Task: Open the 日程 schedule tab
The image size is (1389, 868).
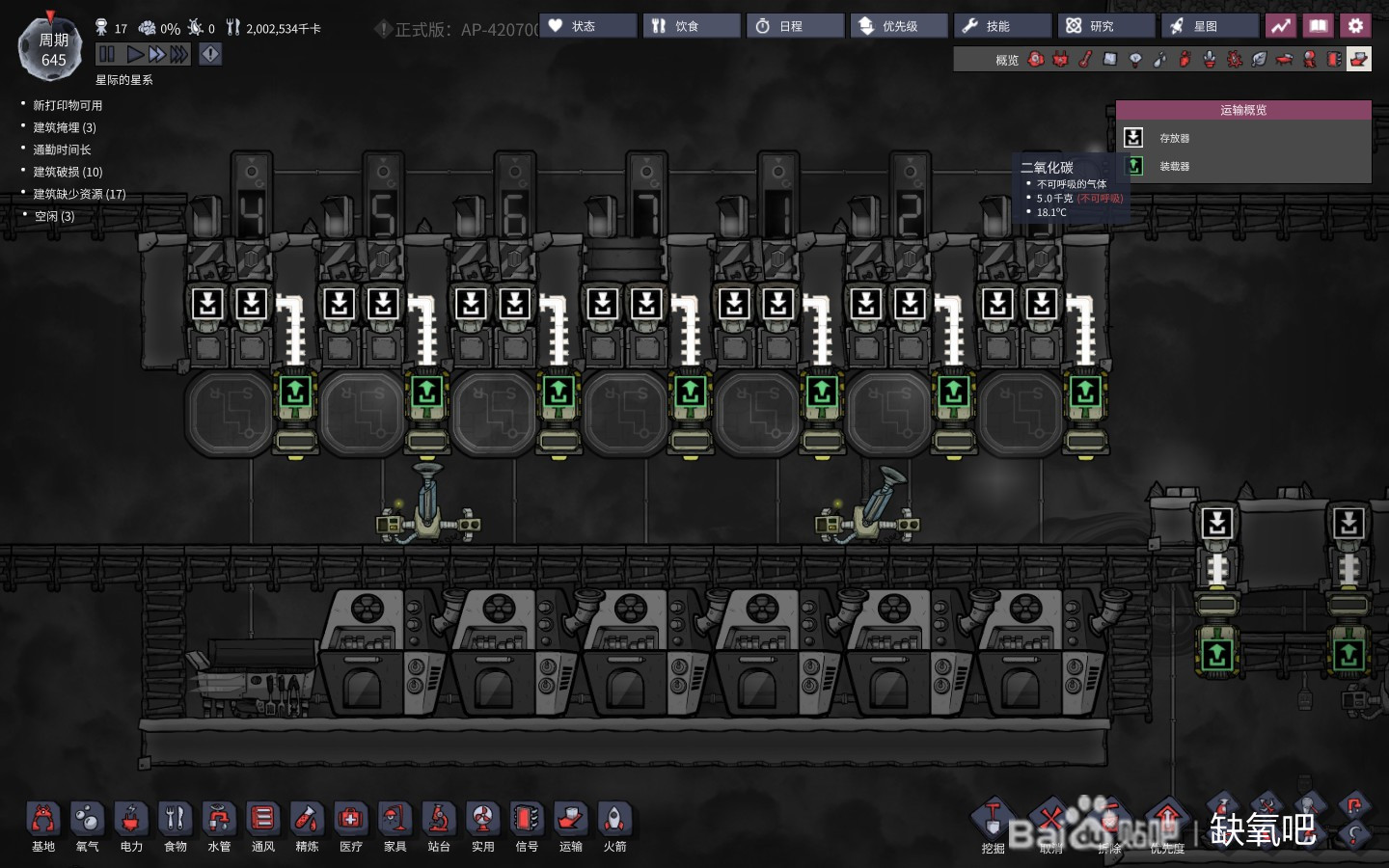Action: pos(795,26)
